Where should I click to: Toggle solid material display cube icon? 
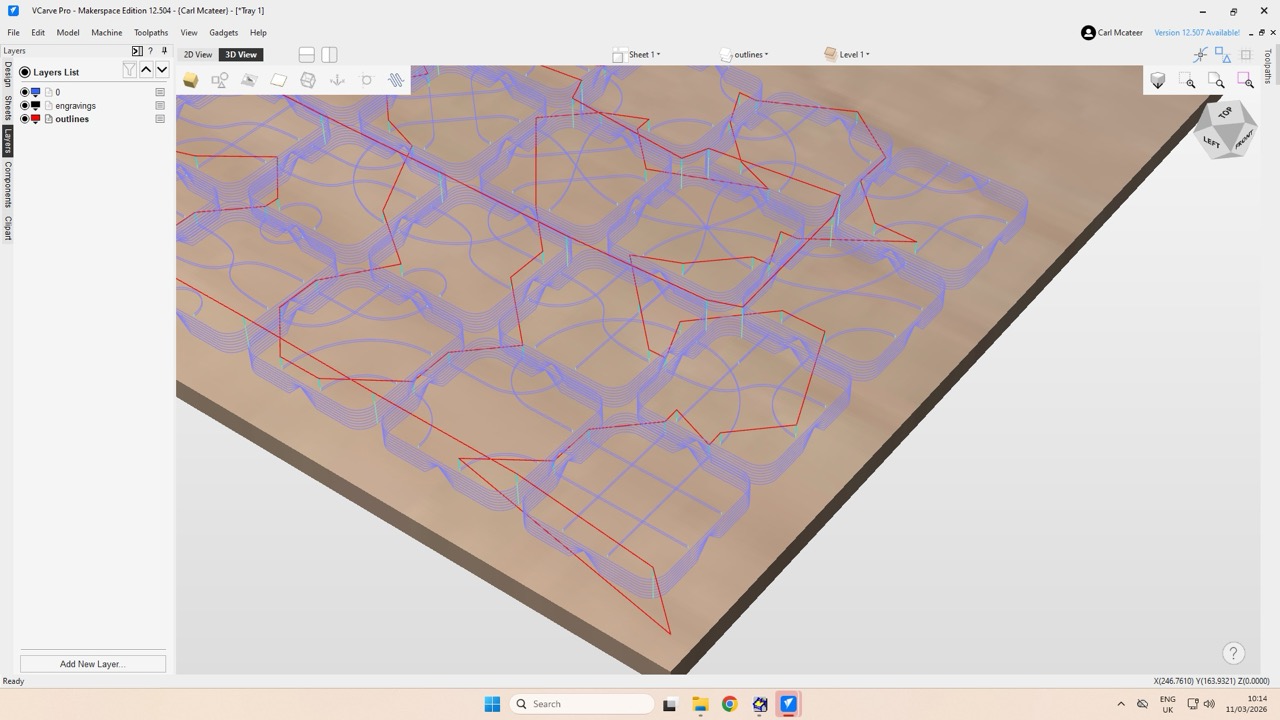pyautogui.click(x=190, y=80)
